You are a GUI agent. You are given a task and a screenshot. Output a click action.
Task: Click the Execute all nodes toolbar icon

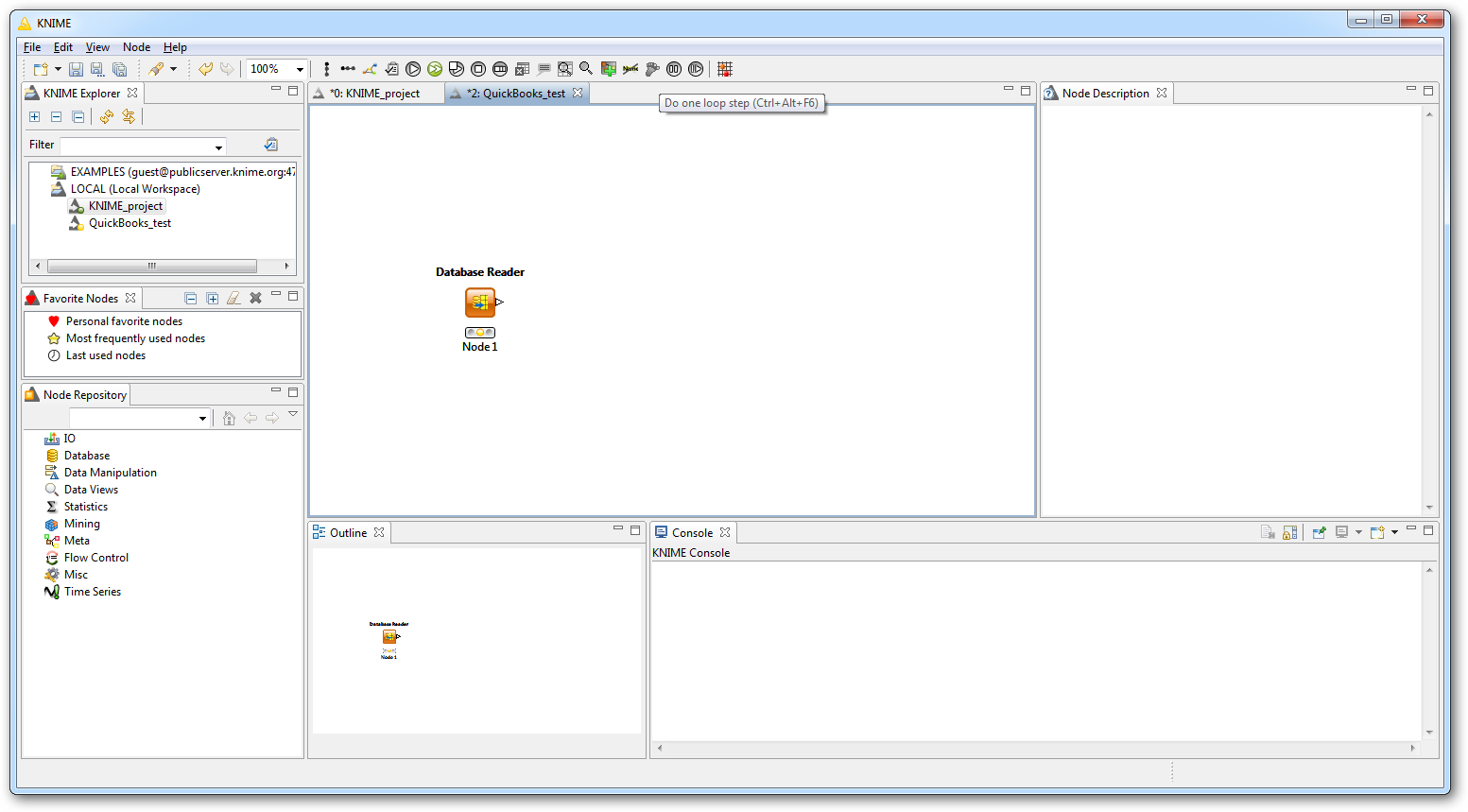(x=435, y=69)
